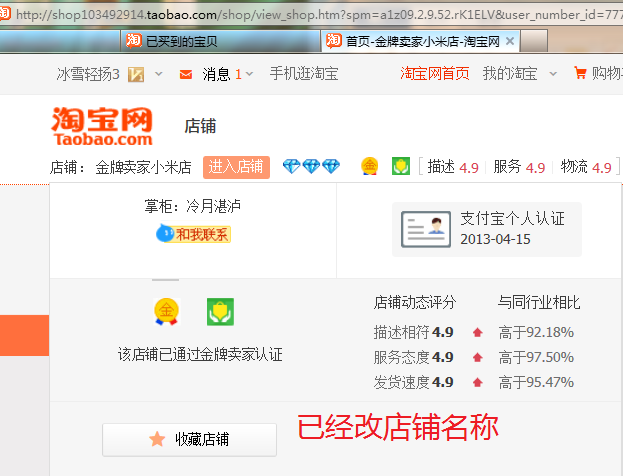
Task: Click the red up arrow beside 描述相符 4.9
Action: (478, 333)
